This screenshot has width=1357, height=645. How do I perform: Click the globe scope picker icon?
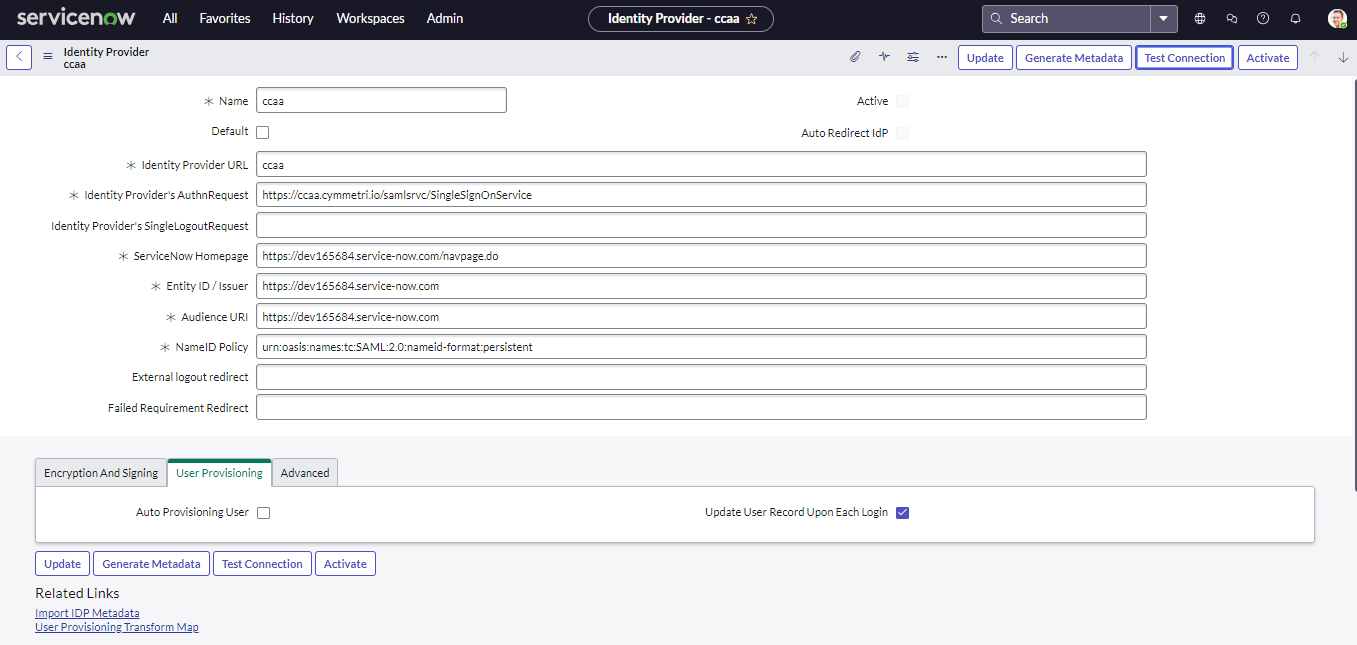[x=1200, y=18]
